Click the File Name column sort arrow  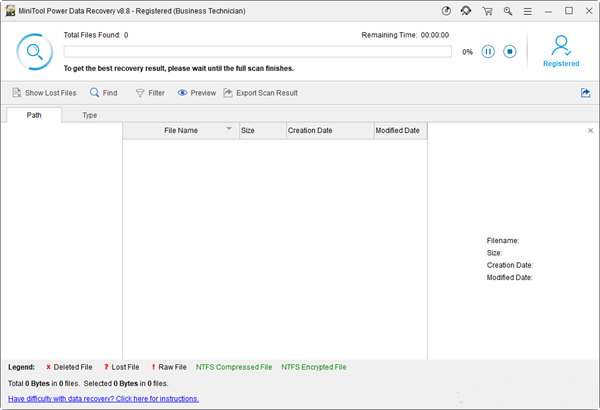coord(229,129)
